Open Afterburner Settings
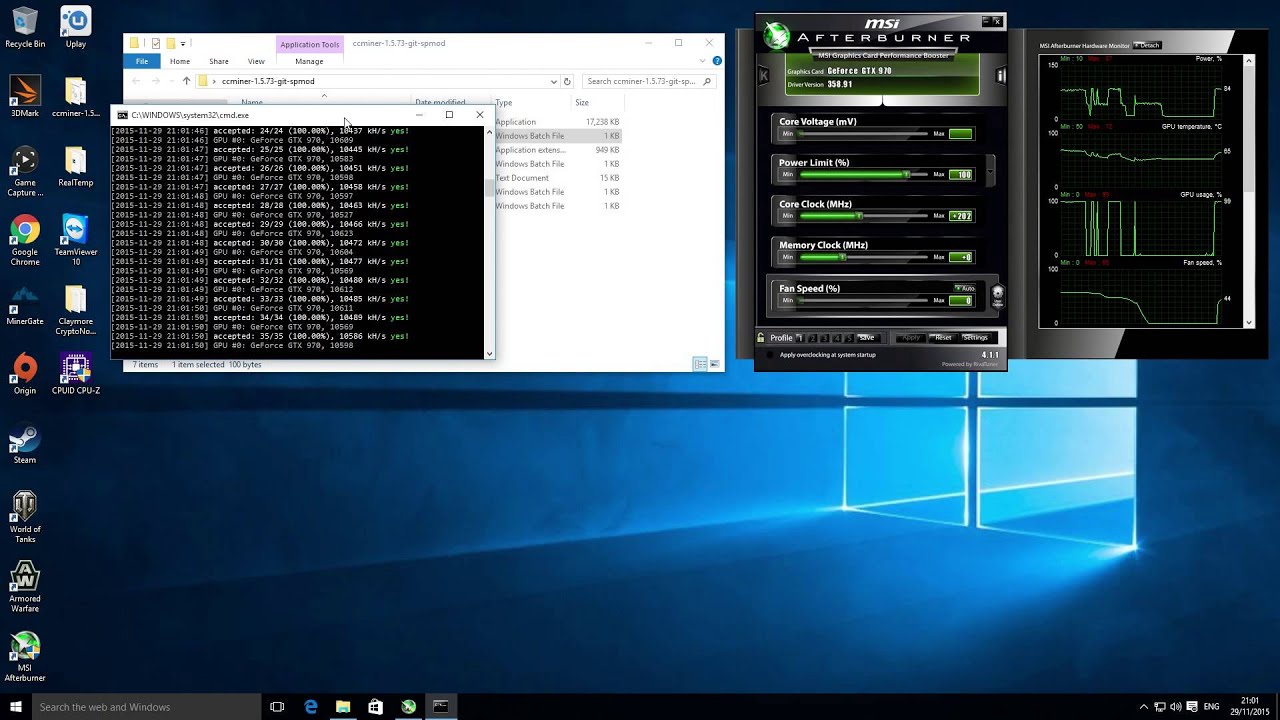Image resolution: width=1280 pixels, height=720 pixels. click(x=975, y=338)
